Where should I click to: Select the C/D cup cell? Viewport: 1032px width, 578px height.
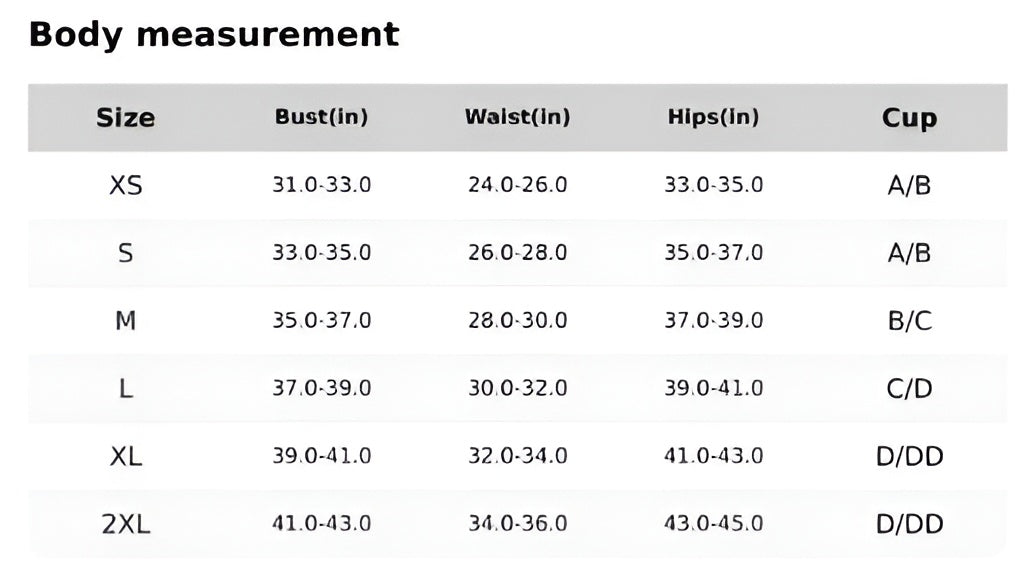tap(909, 389)
